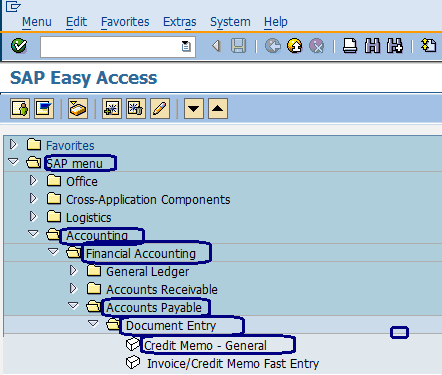This screenshot has height=375, width=442.
Task: Open the Menu menu
Action: click(37, 22)
